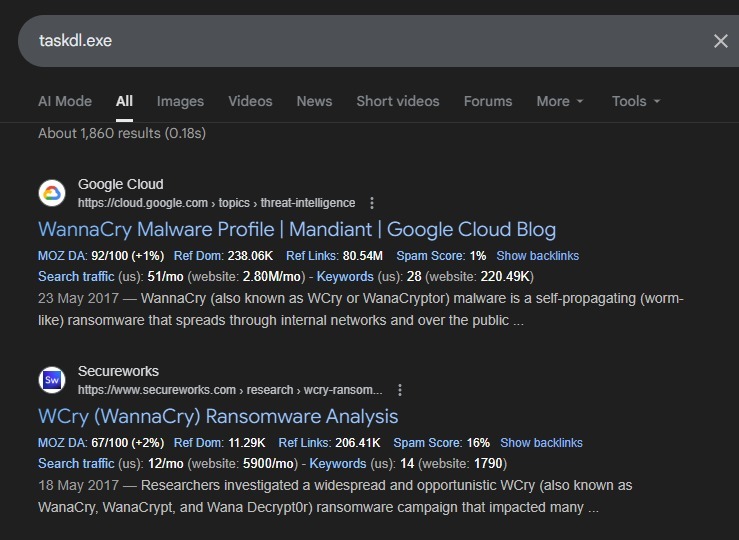Open three-dot options for Google Cloud result
The image size is (739, 540).
(372, 203)
